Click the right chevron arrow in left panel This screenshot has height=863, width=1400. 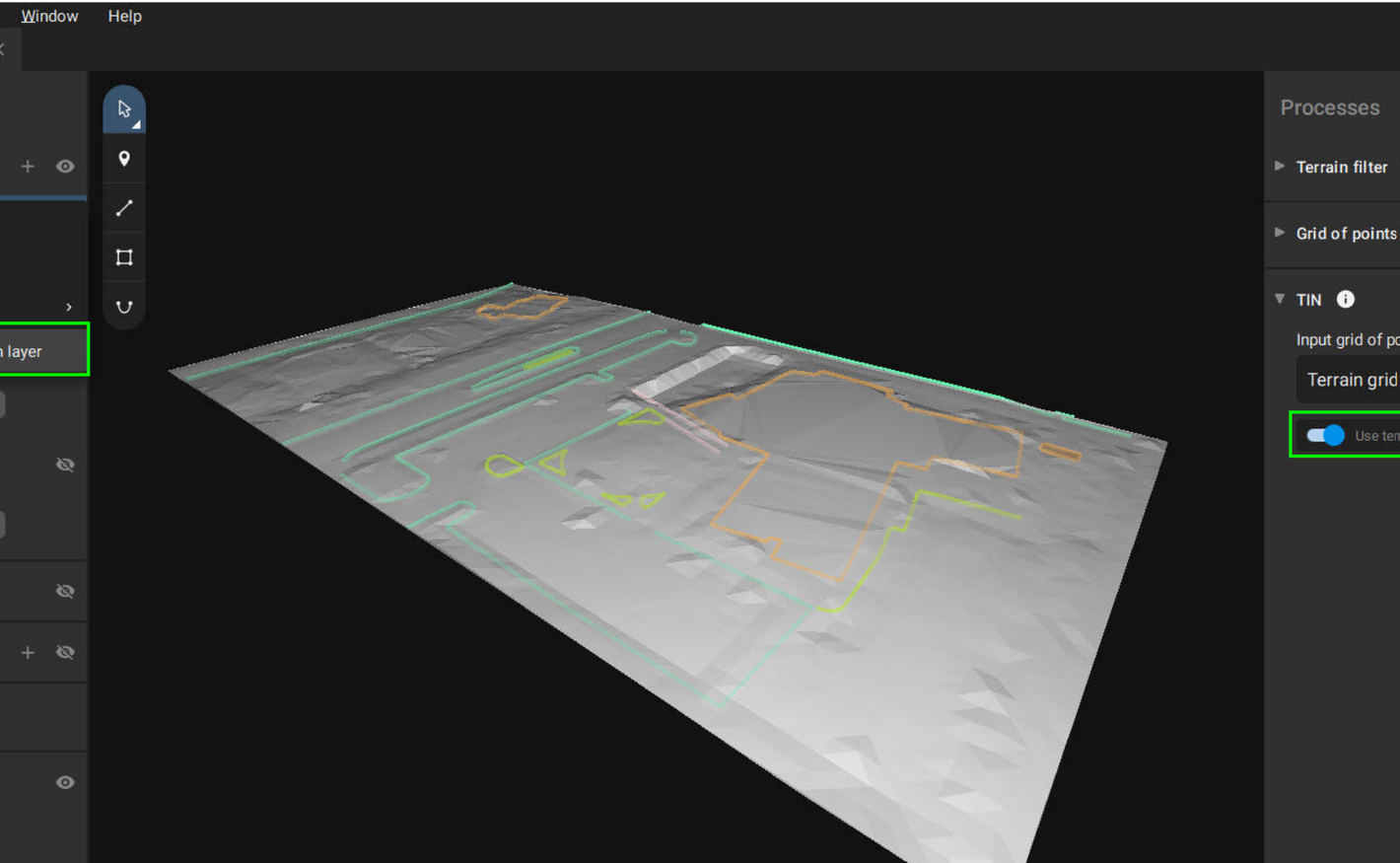(x=68, y=307)
